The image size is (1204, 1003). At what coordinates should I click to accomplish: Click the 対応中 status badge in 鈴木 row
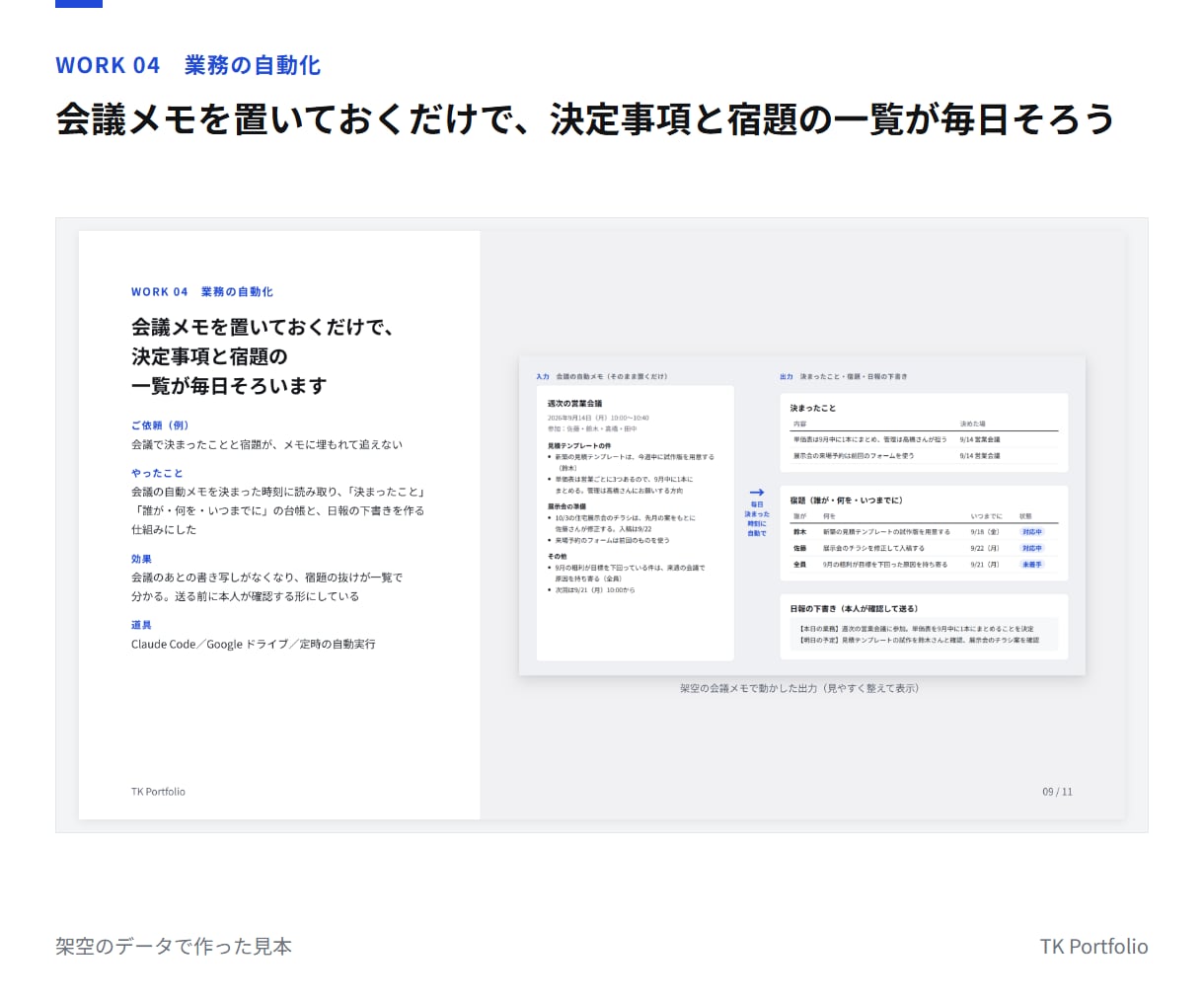1032,532
